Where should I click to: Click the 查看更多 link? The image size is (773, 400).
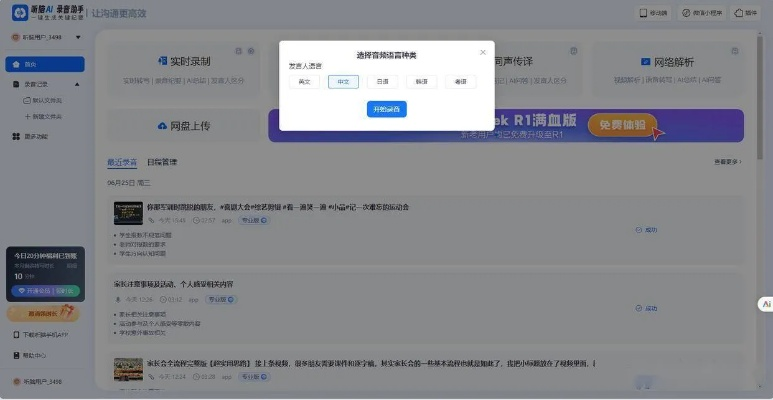[727, 161]
